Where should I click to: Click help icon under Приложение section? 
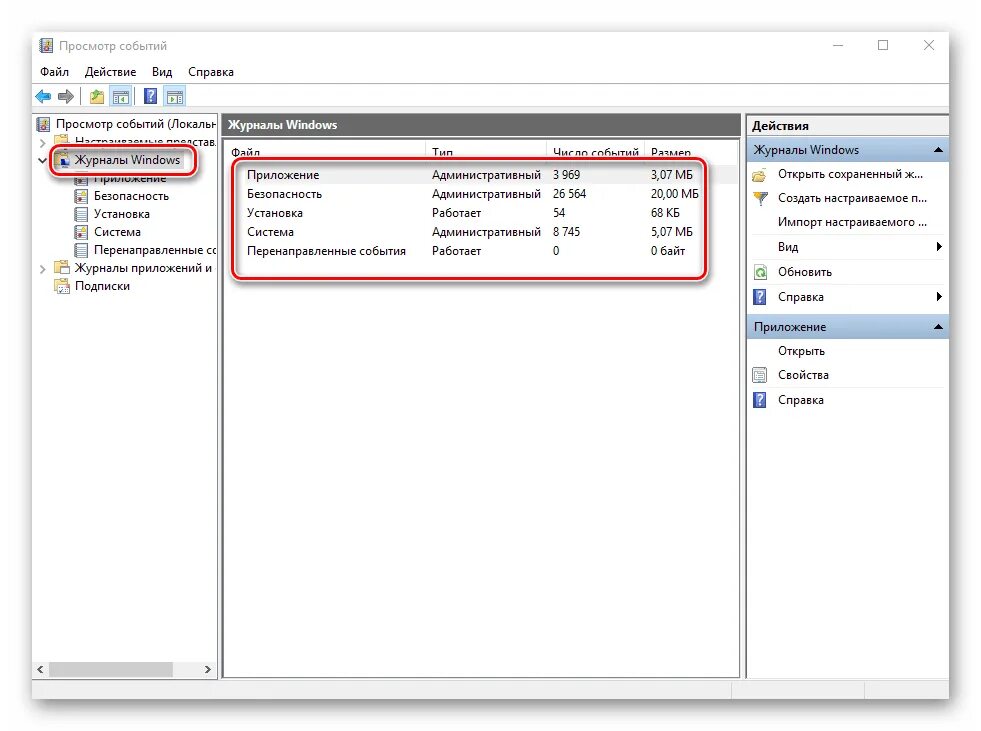pos(760,400)
